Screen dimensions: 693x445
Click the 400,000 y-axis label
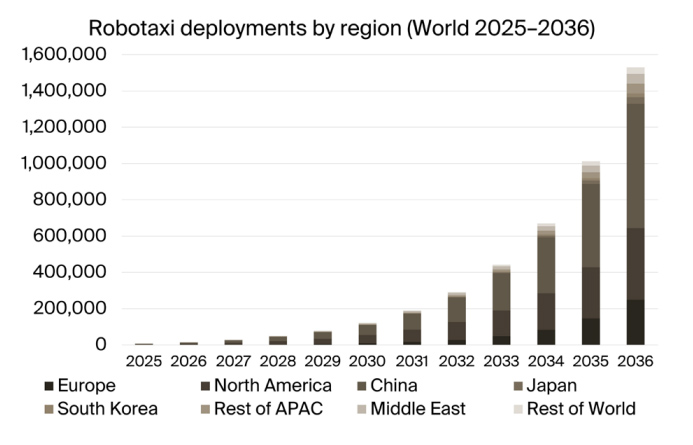70,272
